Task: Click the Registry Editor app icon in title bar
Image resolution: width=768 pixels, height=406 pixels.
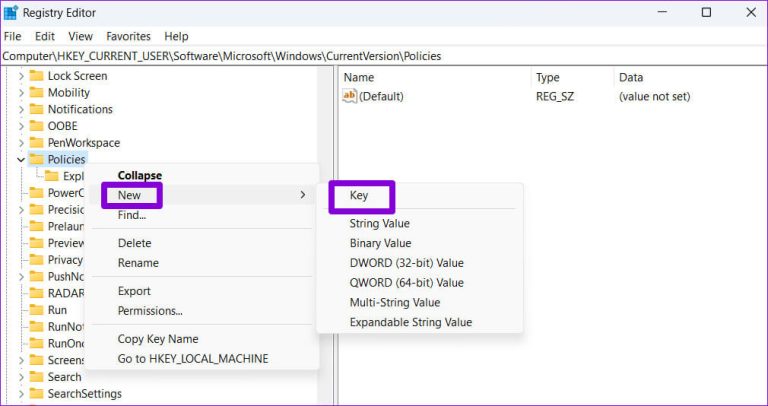Action: click(x=11, y=12)
